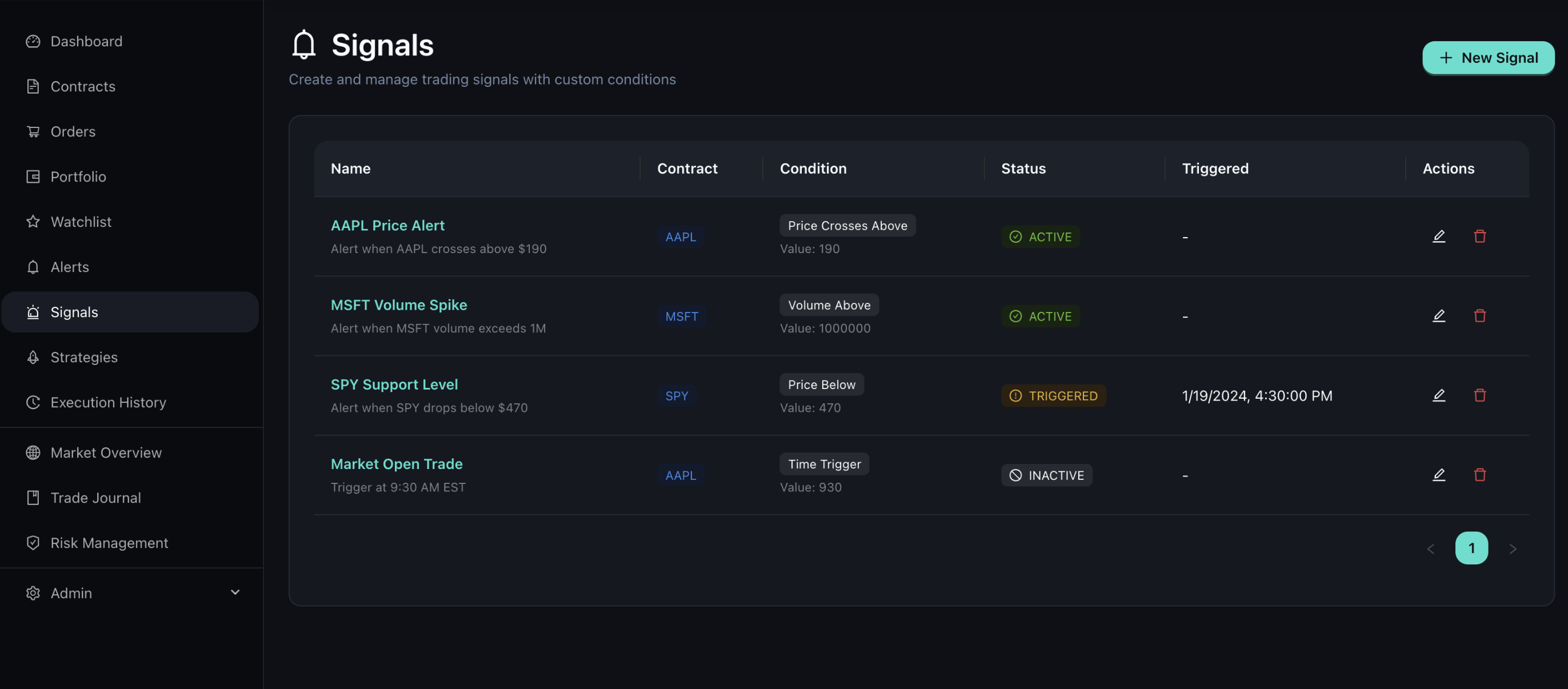Go to Orders in sidebar
This screenshot has width=1568, height=689.
(x=130, y=131)
